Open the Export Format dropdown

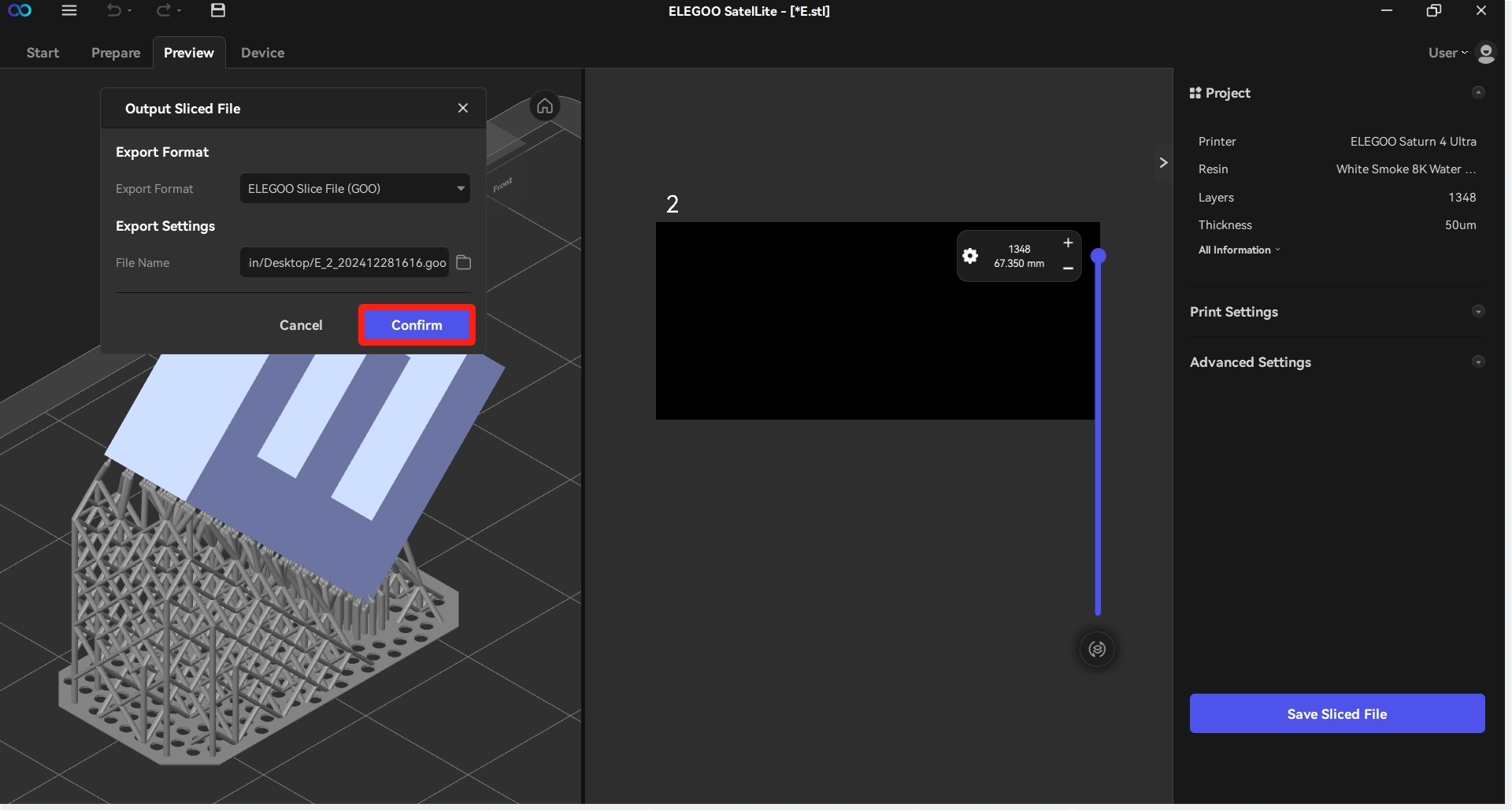pyautogui.click(x=354, y=189)
